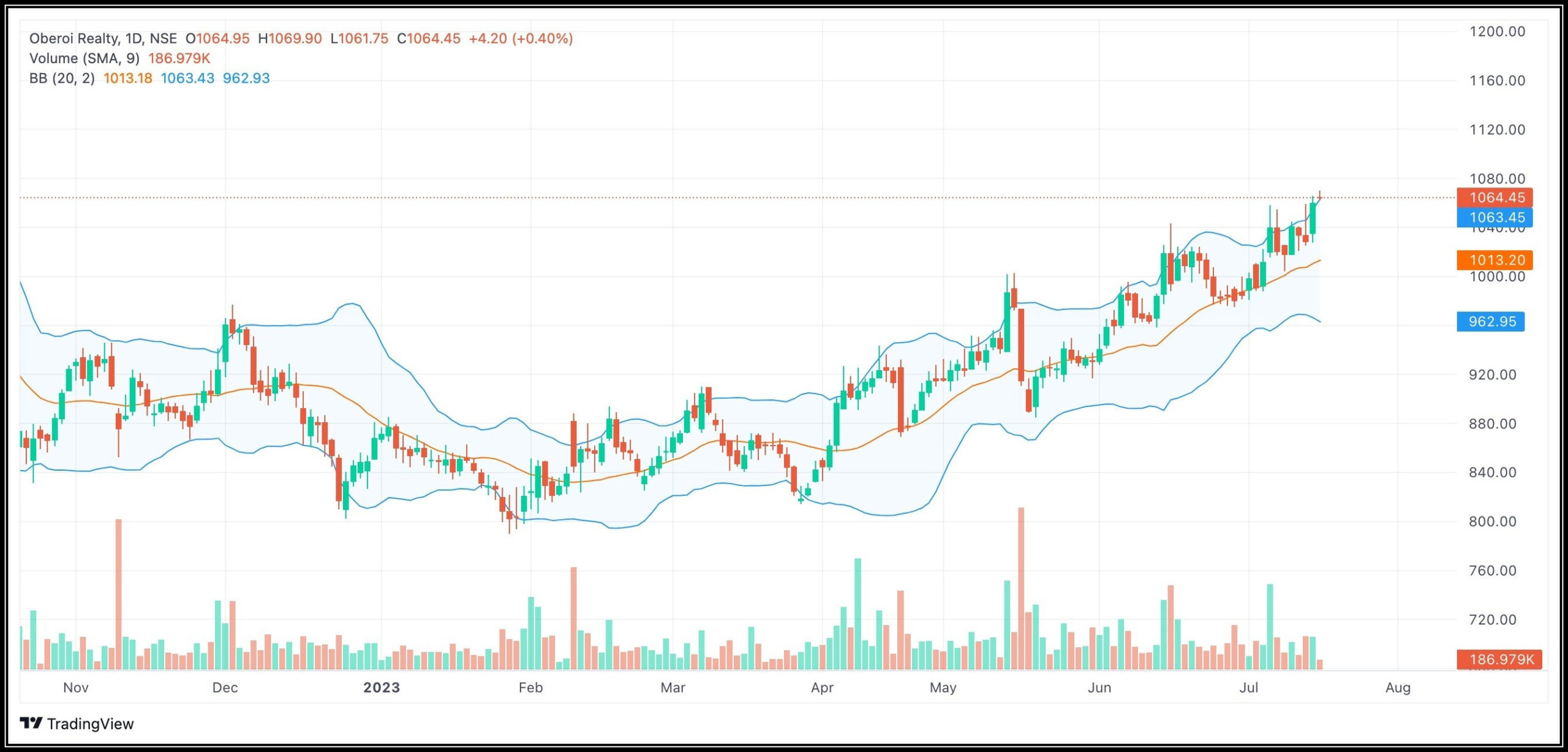Click the +4.20 (+0.40%) change value
This screenshot has height=752, width=1568.
521,39
